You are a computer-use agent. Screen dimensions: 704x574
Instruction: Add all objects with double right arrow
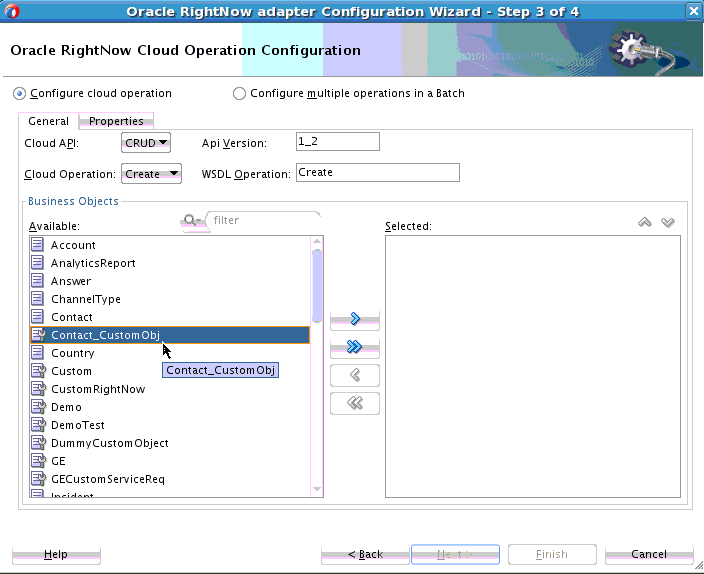coord(355,347)
